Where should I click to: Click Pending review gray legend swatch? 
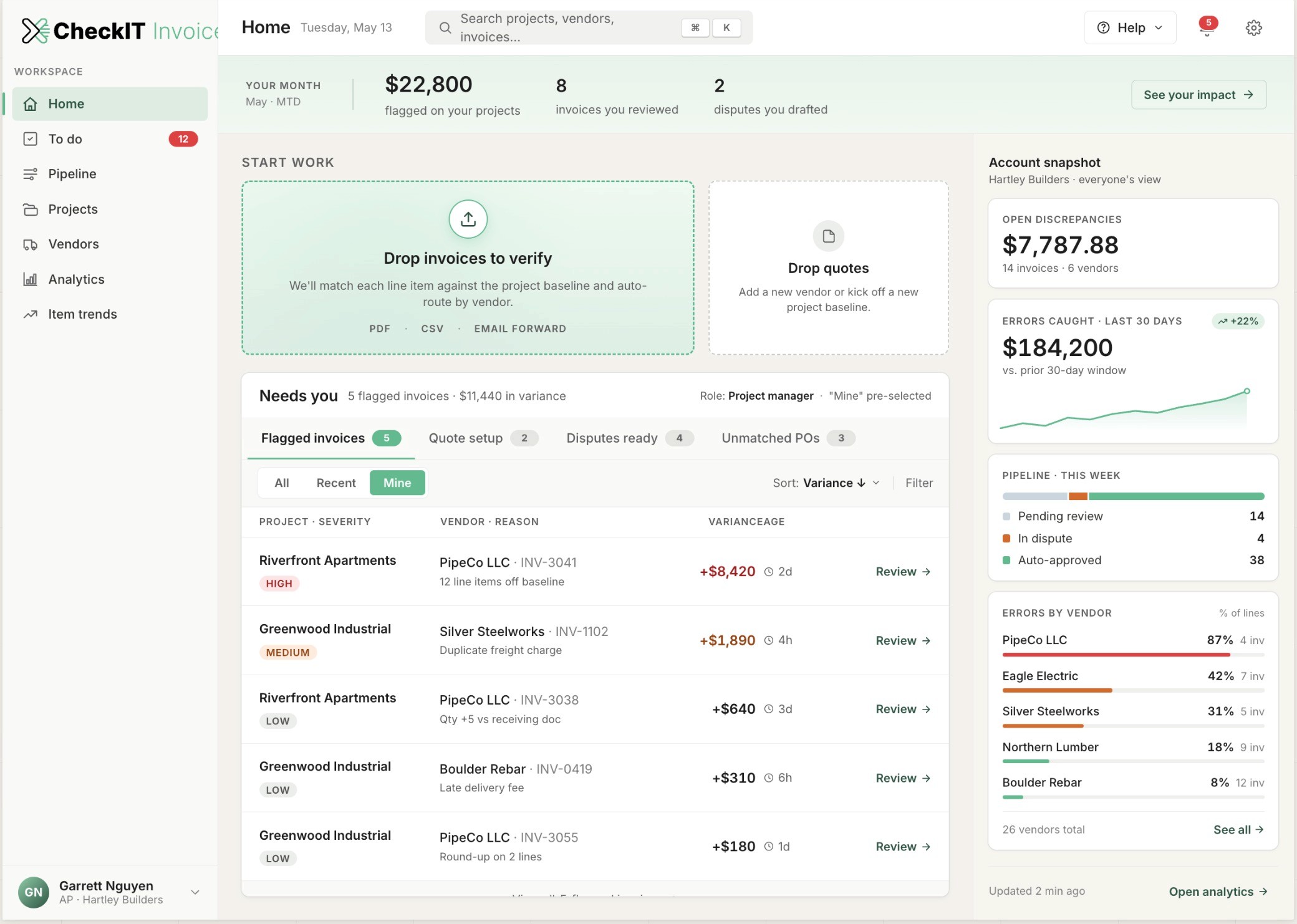pyautogui.click(x=1006, y=516)
